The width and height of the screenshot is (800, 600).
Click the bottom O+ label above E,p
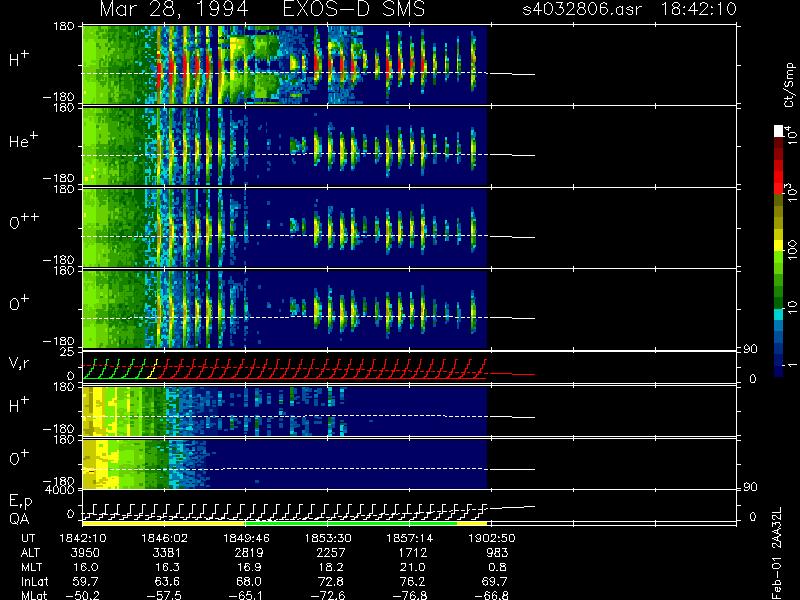pyautogui.click(x=19, y=458)
